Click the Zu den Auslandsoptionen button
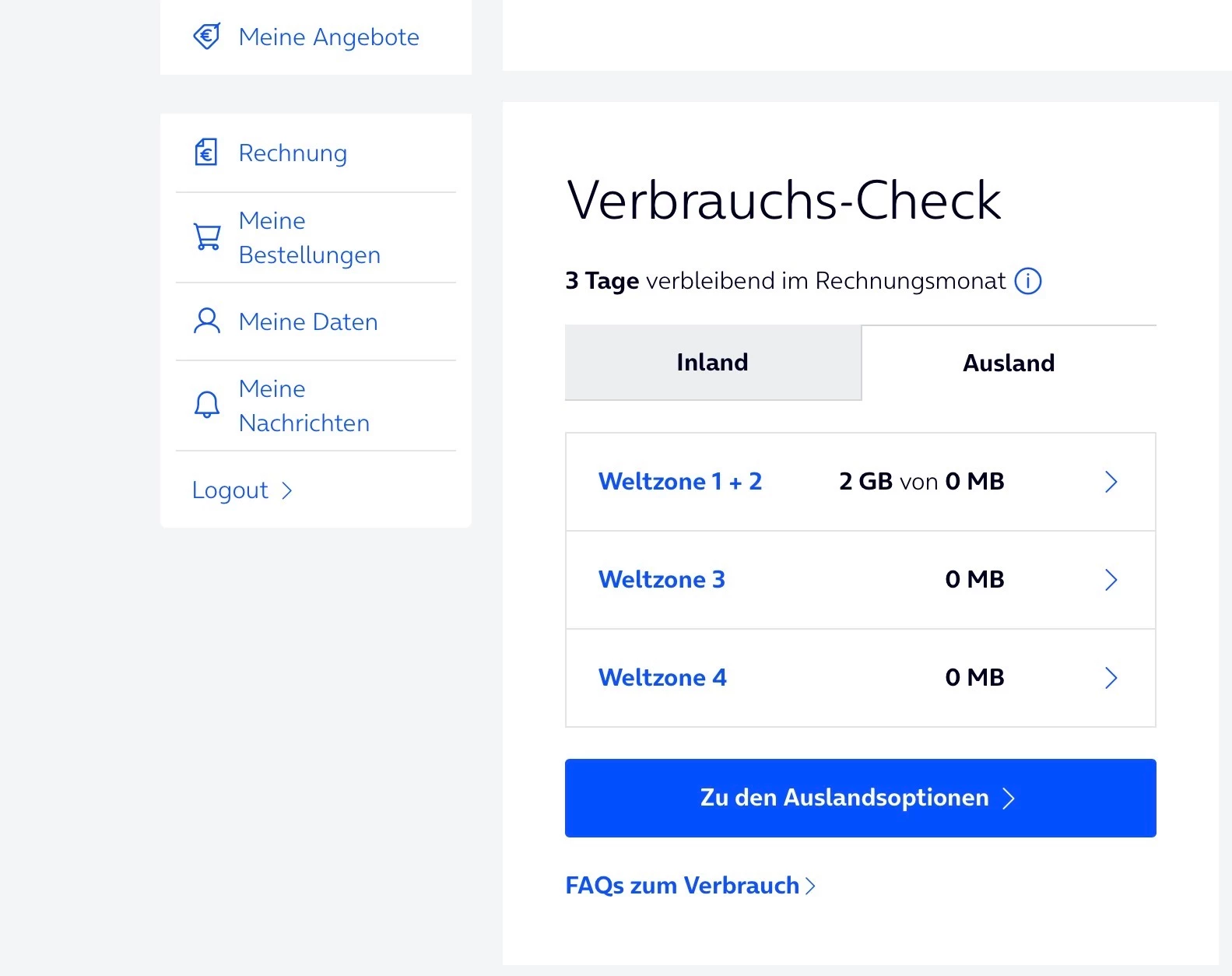The image size is (1232, 976). point(861,798)
